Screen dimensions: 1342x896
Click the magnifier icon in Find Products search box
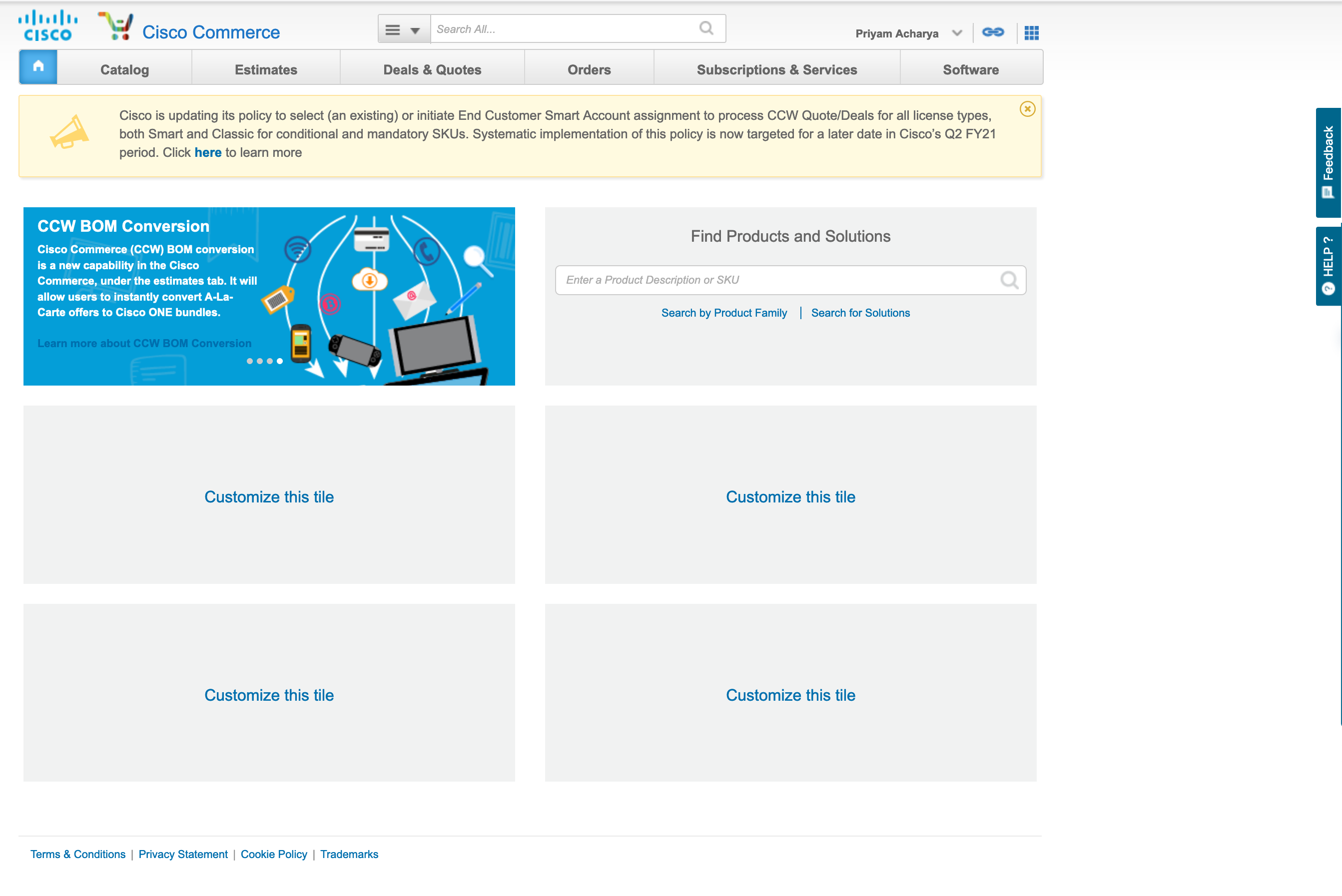(x=1009, y=280)
